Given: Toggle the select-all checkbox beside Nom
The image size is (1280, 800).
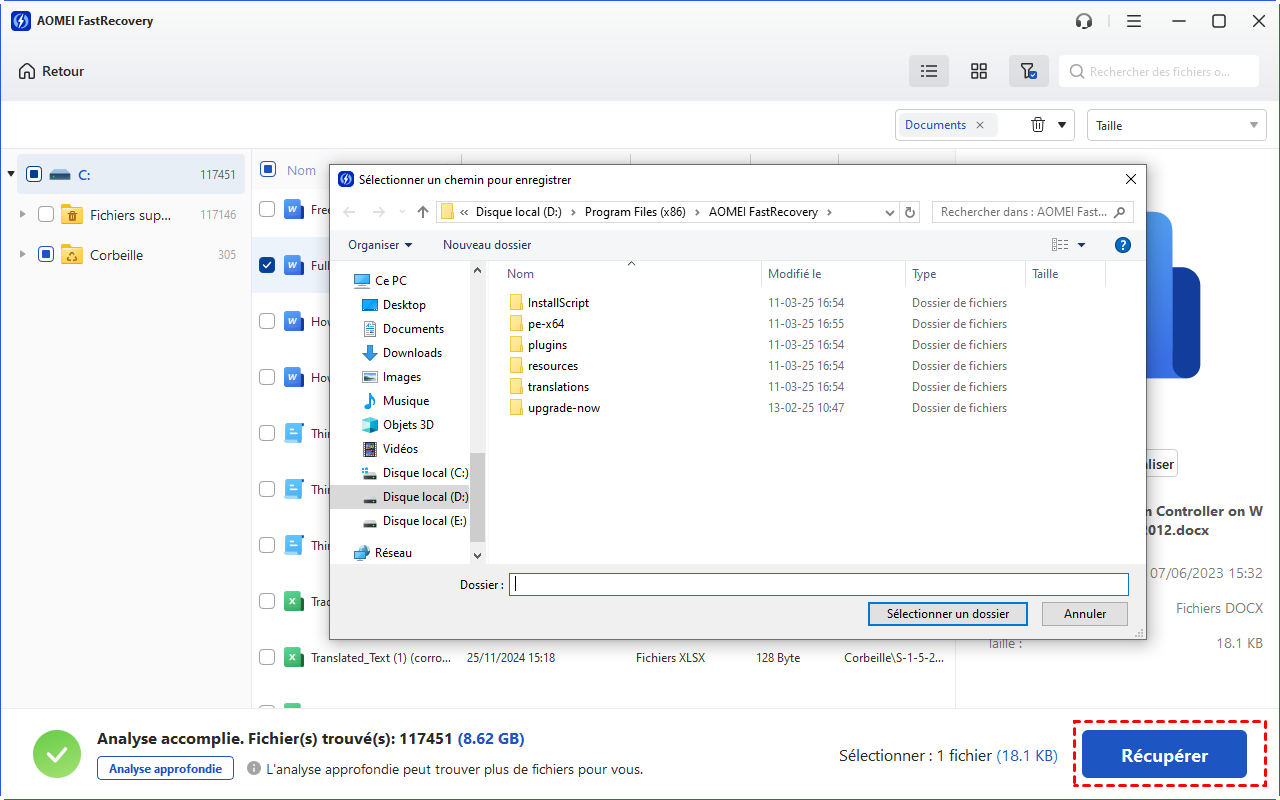Looking at the screenshot, I should (267, 169).
